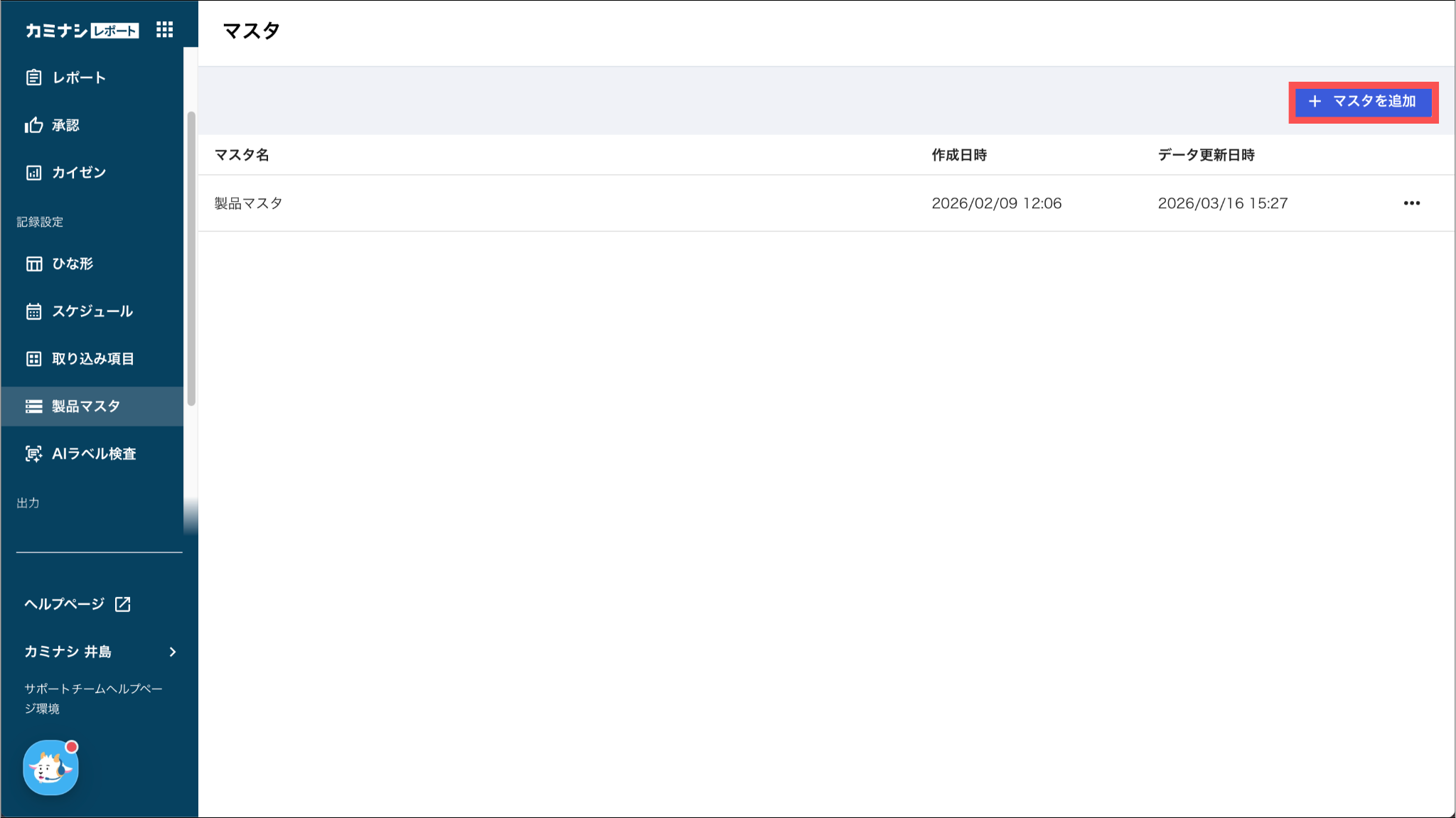Click the ひな形 template icon
Screen dimensions: 1456x818
point(33,264)
